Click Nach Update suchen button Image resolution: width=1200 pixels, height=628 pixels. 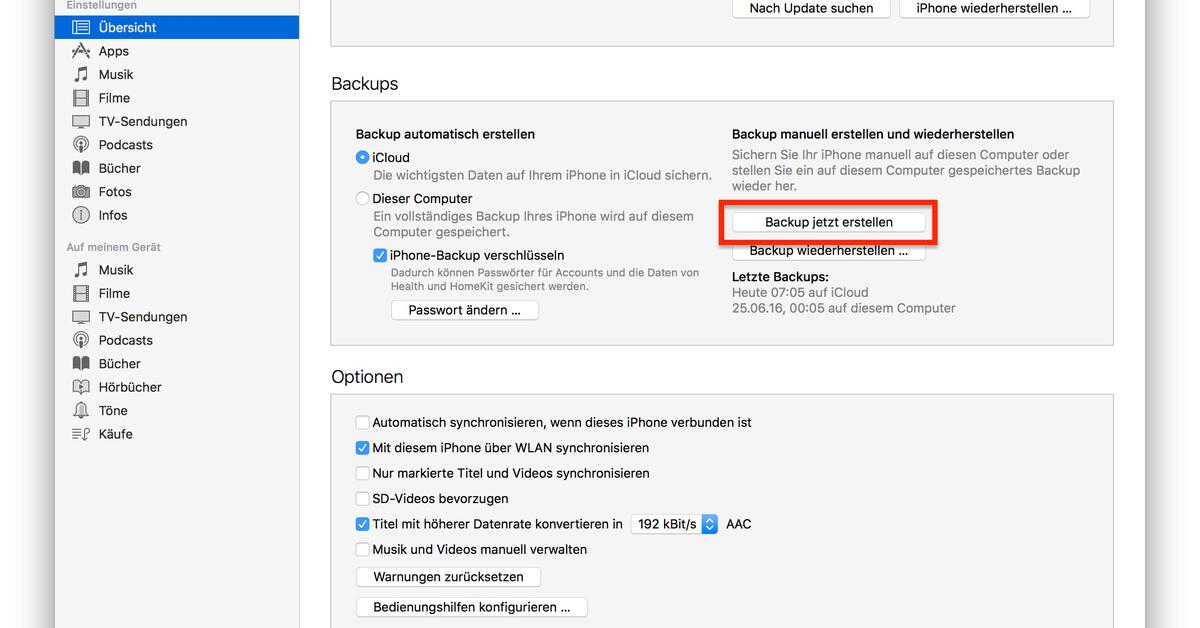[811, 8]
